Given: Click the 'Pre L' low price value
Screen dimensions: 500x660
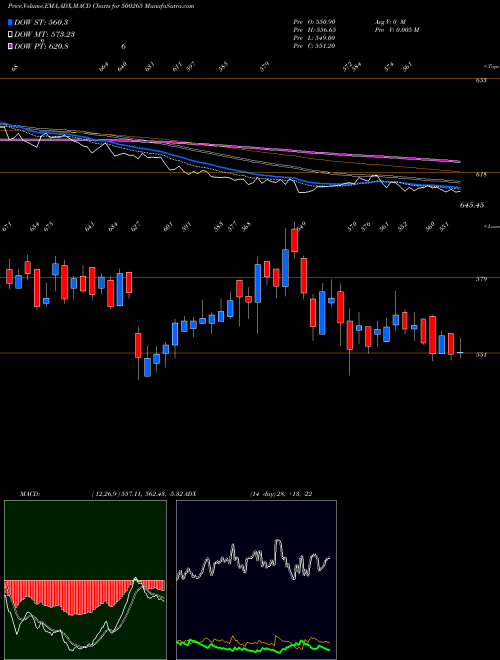Looking at the screenshot, I should click(314, 37).
